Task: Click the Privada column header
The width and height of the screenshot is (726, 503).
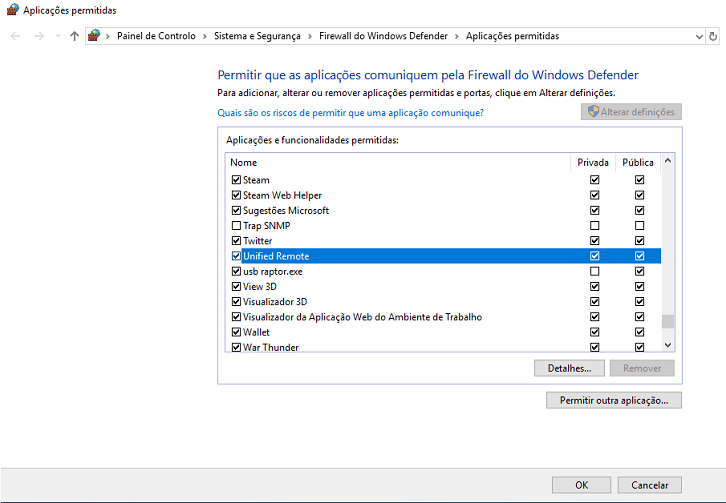Action: click(x=593, y=163)
